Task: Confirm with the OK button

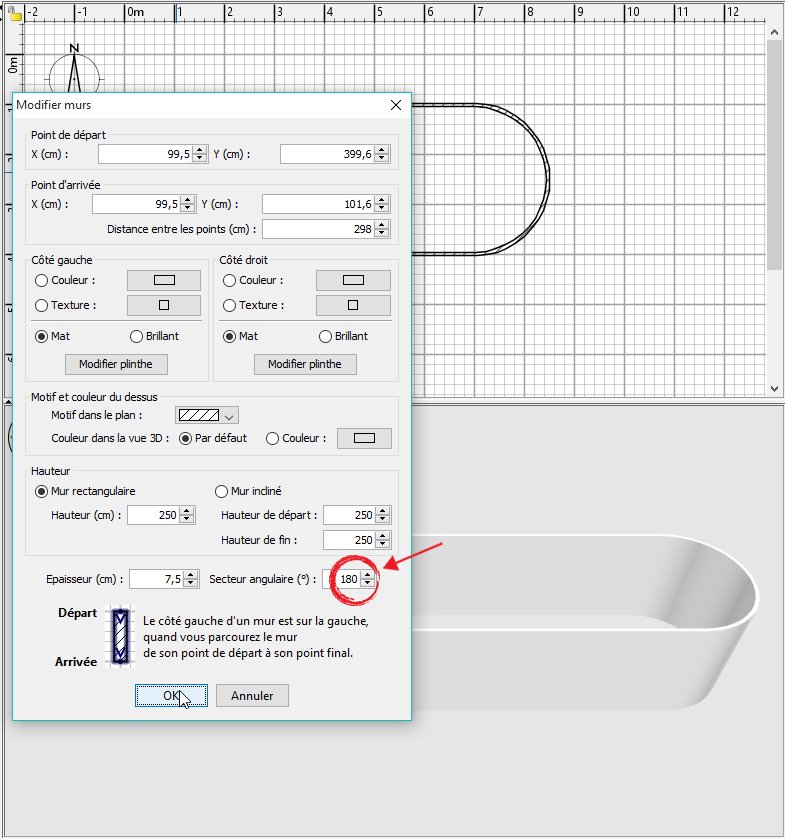Action: pyautogui.click(x=171, y=696)
